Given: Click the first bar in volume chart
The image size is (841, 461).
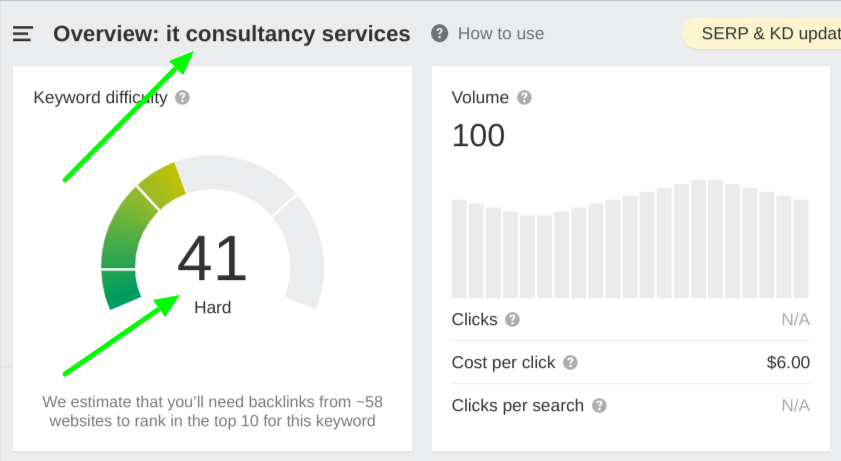Looking at the screenshot, I should (459, 248).
